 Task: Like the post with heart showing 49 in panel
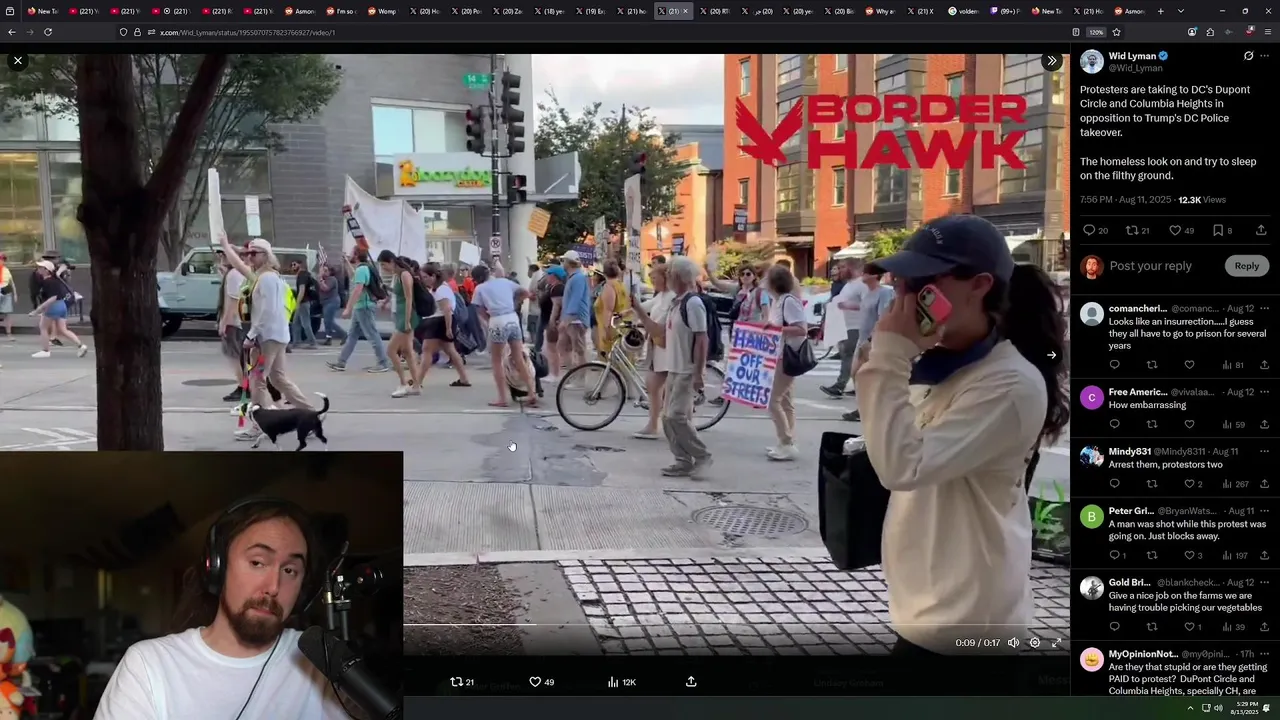point(1182,230)
